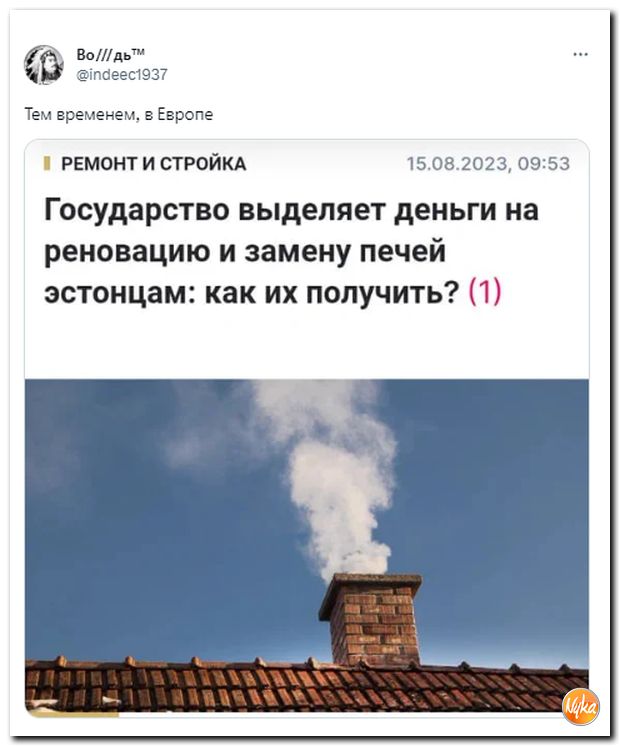
Task: Click empty white space under the headline
Action: [307, 345]
